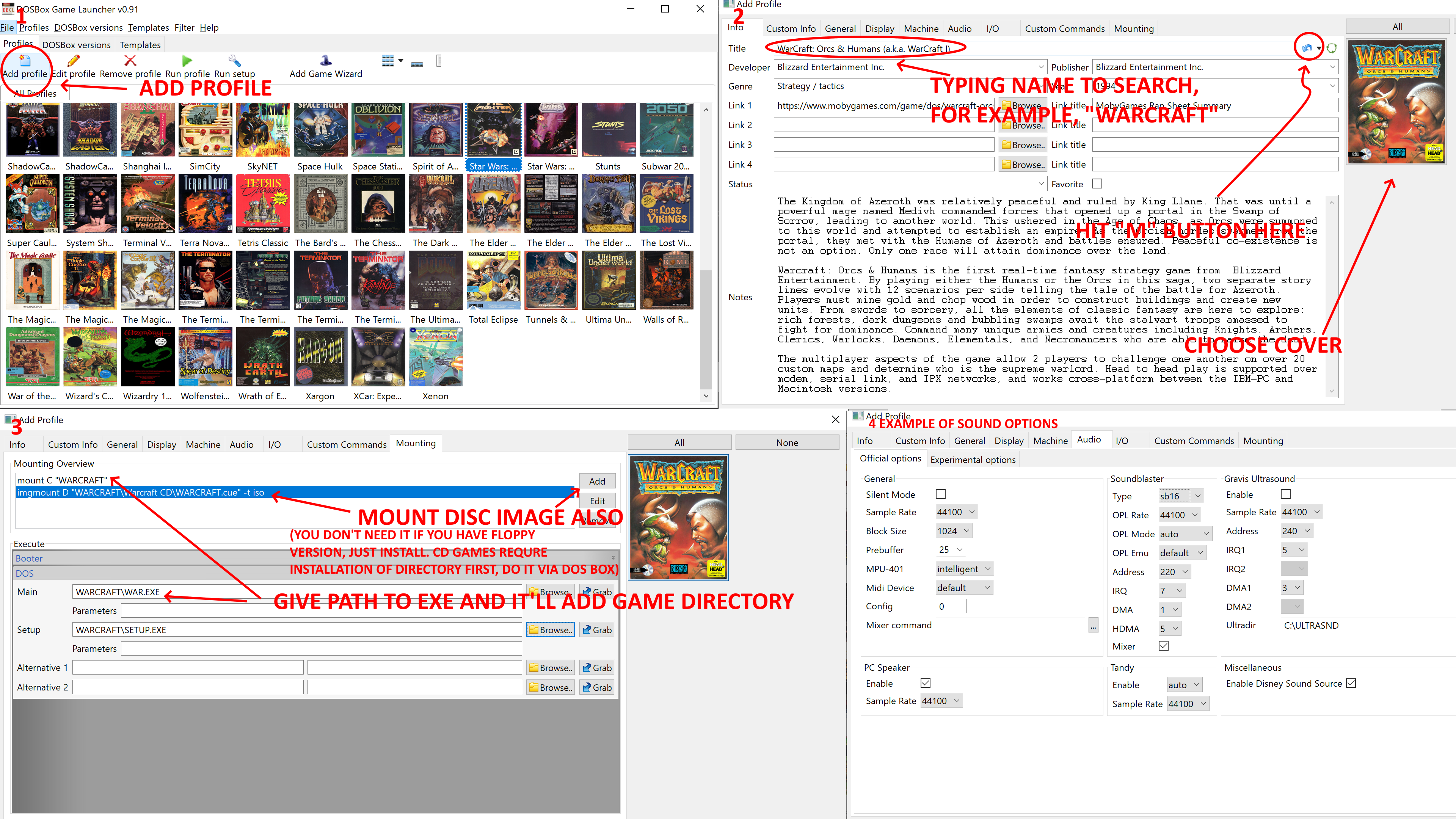Toggle the Gravis Ultrasound Enable checkbox
1456x819 pixels.
[1285, 494]
